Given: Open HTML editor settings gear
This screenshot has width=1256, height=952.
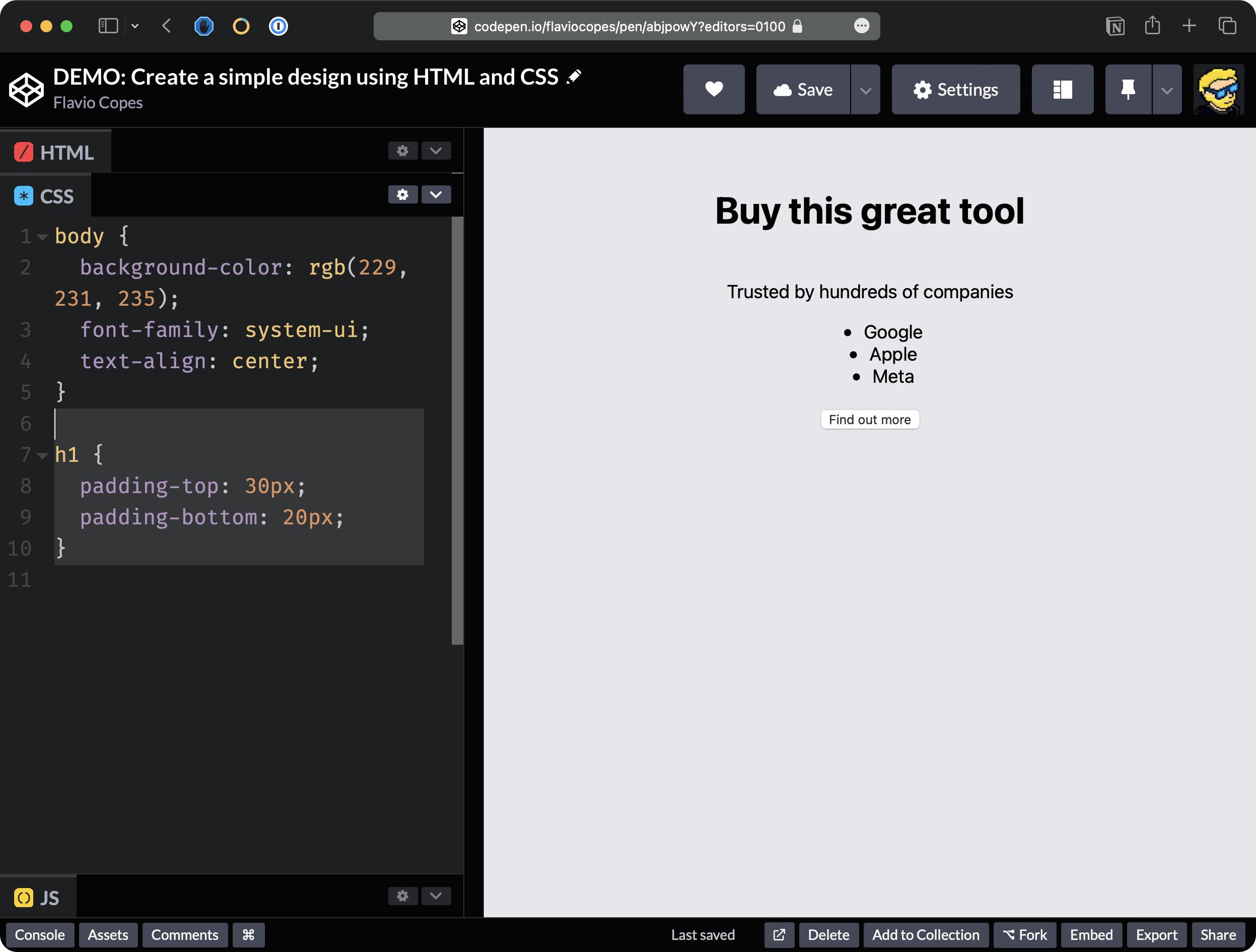Looking at the screenshot, I should (x=402, y=151).
